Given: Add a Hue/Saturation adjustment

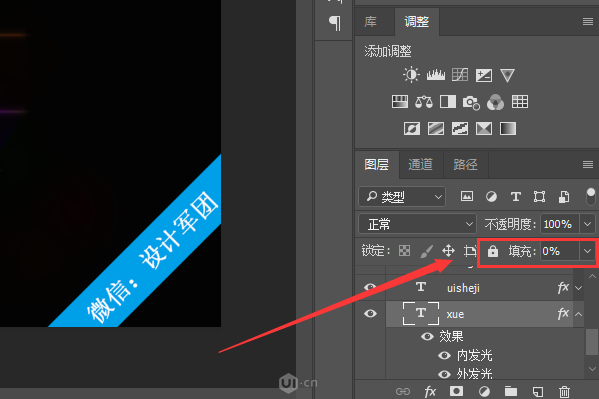Looking at the screenshot, I should (x=400, y=102).
